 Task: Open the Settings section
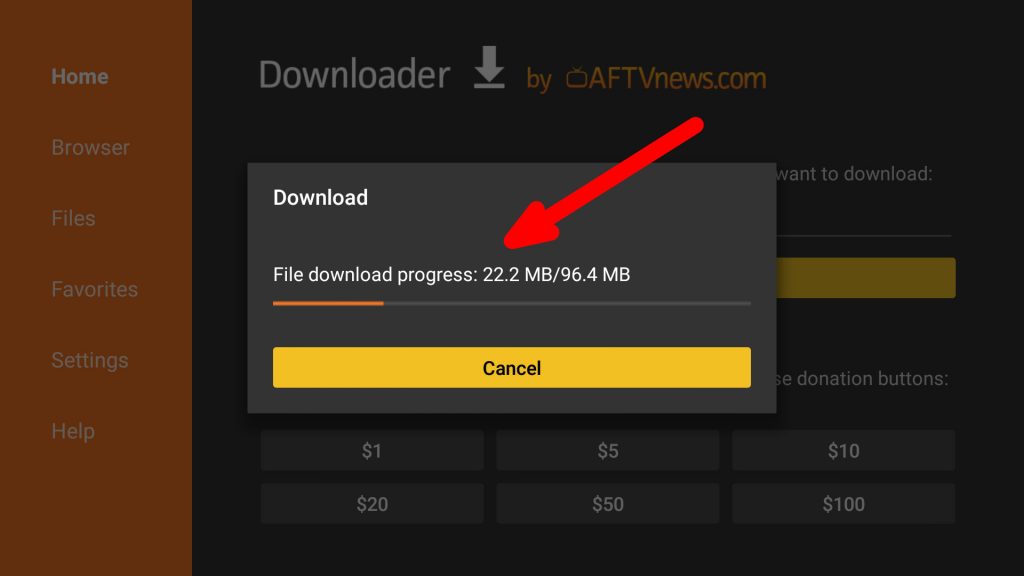point(89,360)
